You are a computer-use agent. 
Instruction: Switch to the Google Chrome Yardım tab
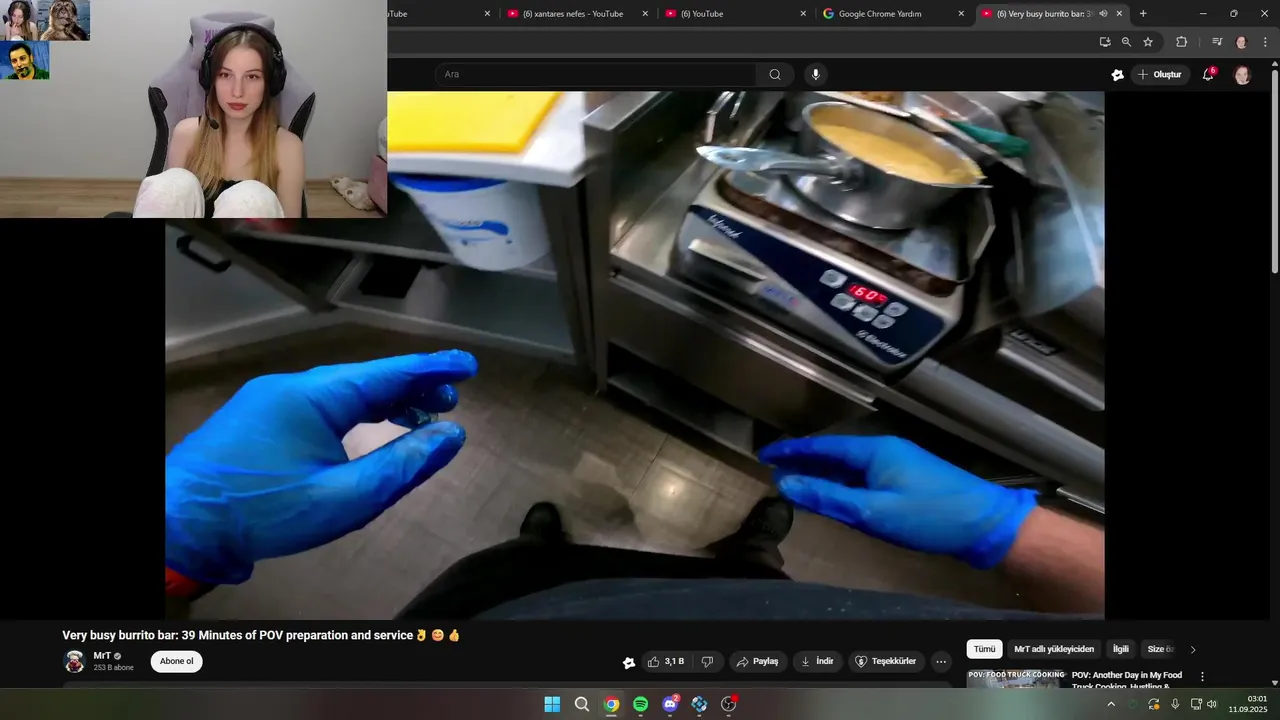892,14
